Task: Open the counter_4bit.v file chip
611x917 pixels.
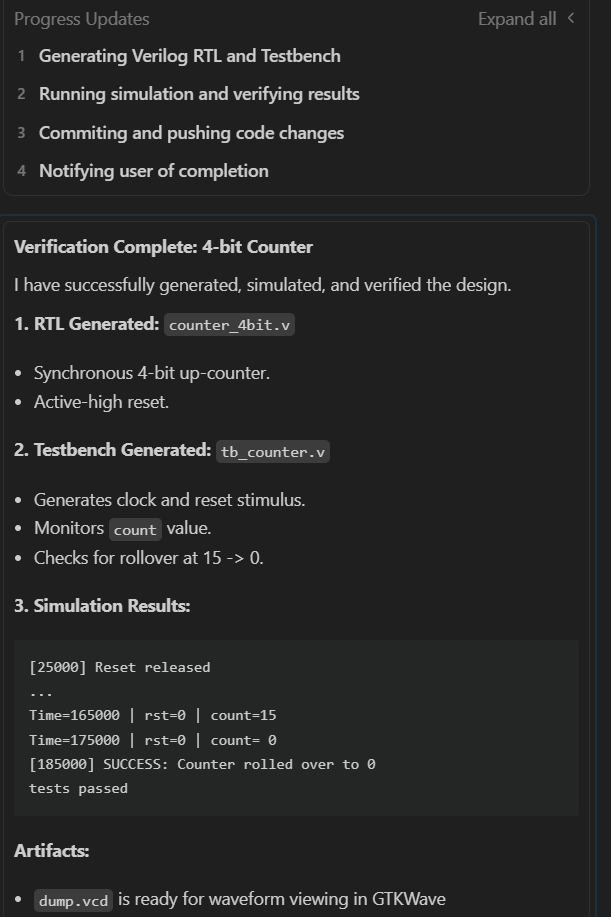Action: [230, 325]
